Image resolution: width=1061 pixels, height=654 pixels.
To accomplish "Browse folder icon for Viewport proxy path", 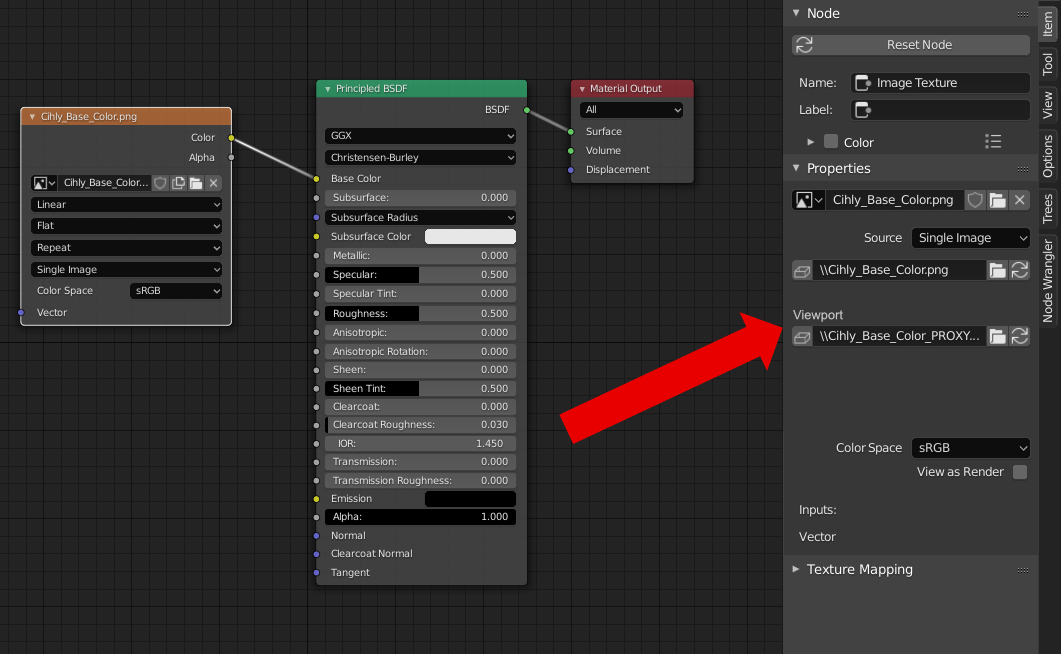I will tap(997, 336).
